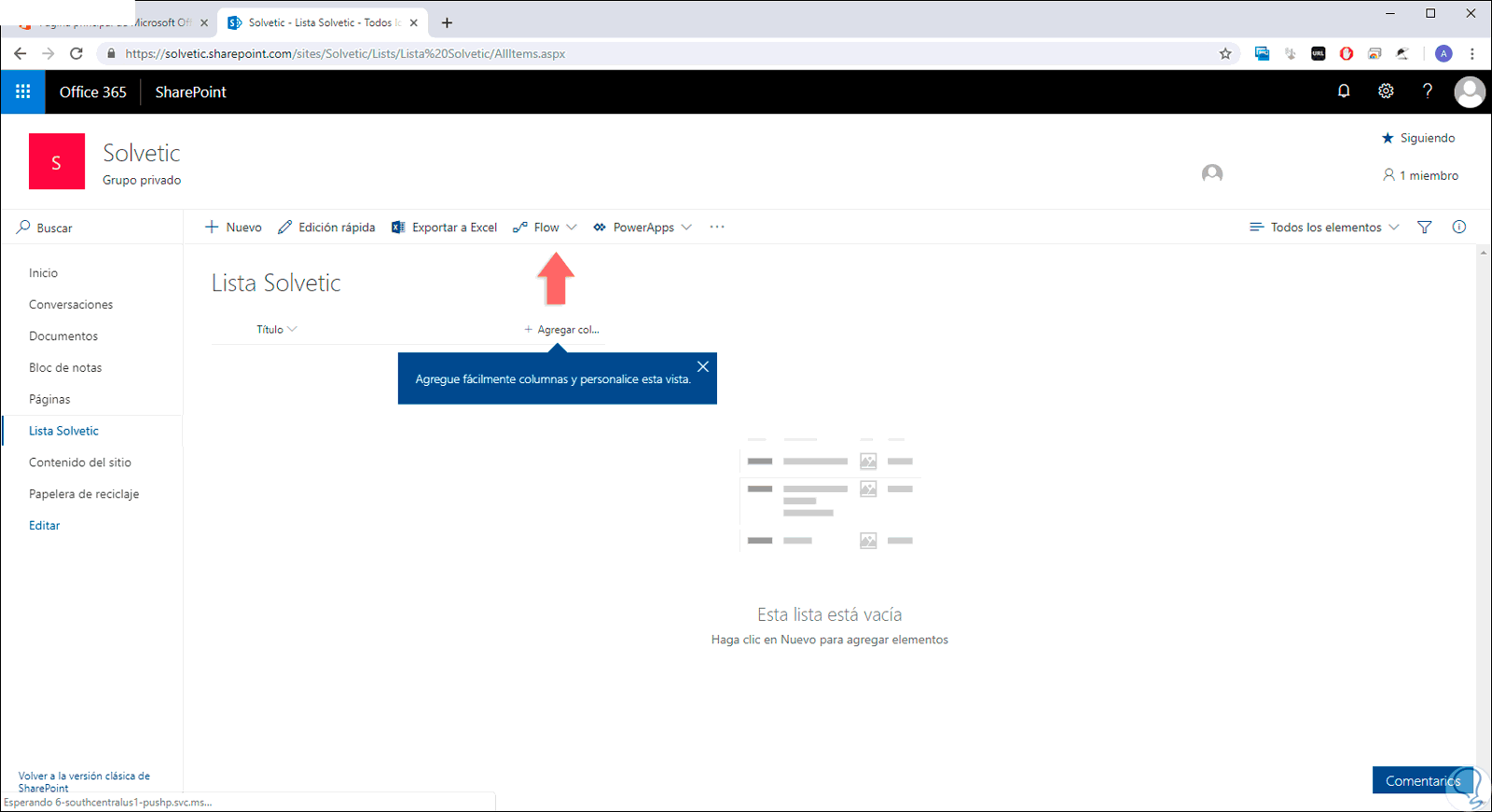Close the blue column tip callout
Viewport: 1492px width, 812px height.
point(703,366)
